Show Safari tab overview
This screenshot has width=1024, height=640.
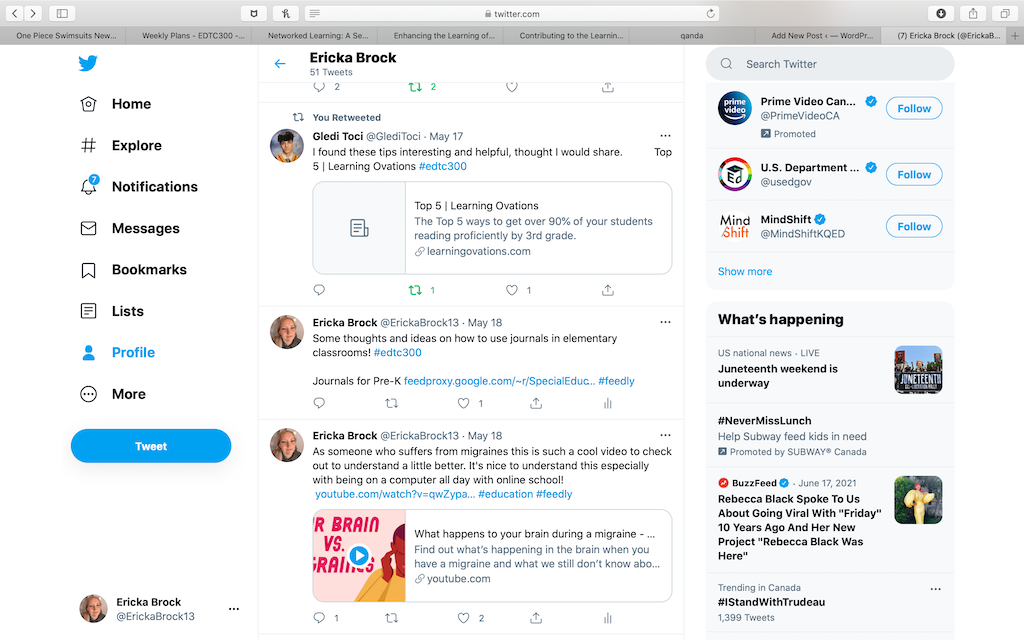tap(1005, 13)
